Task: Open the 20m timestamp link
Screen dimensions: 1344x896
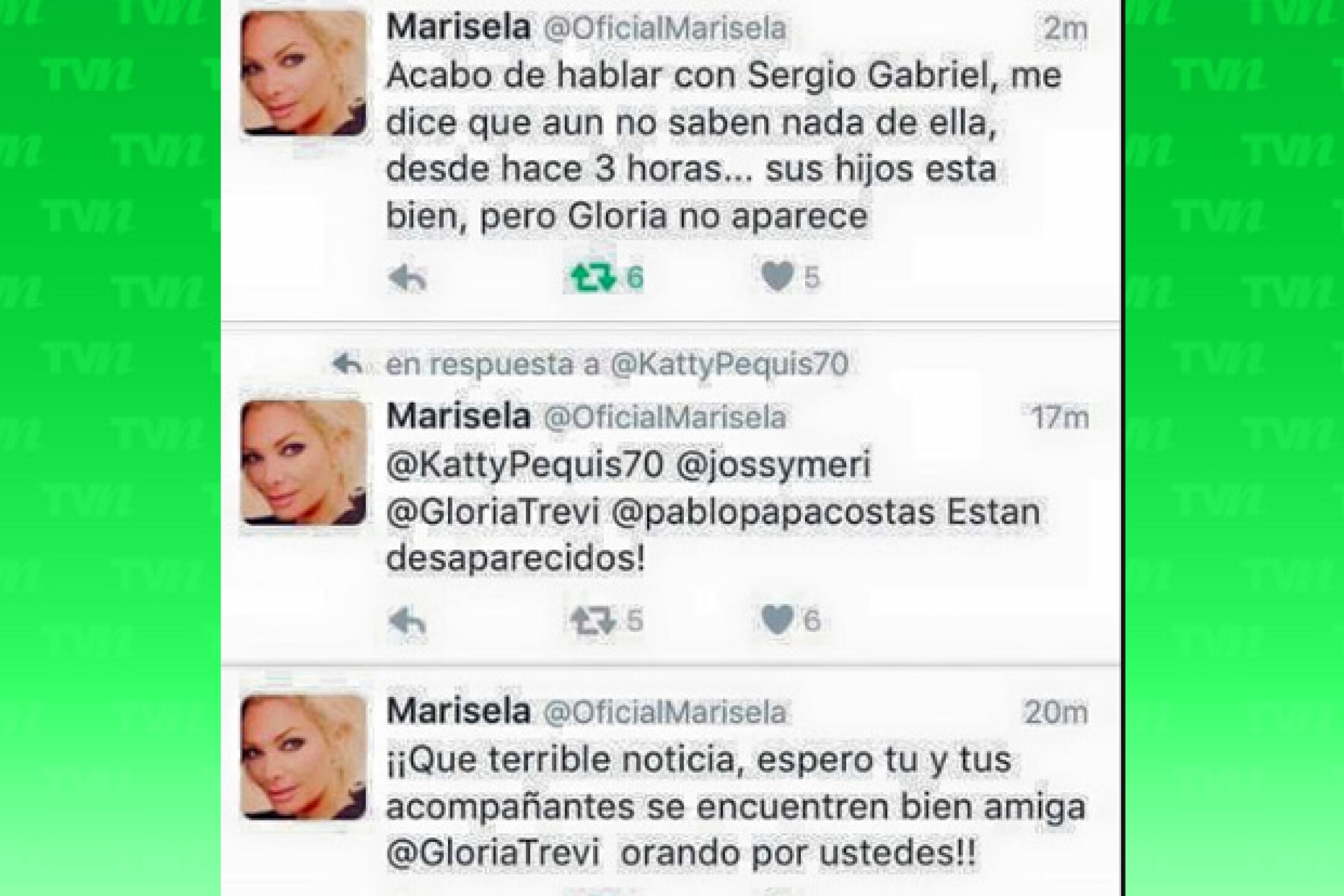Action: pos(1057,712)
